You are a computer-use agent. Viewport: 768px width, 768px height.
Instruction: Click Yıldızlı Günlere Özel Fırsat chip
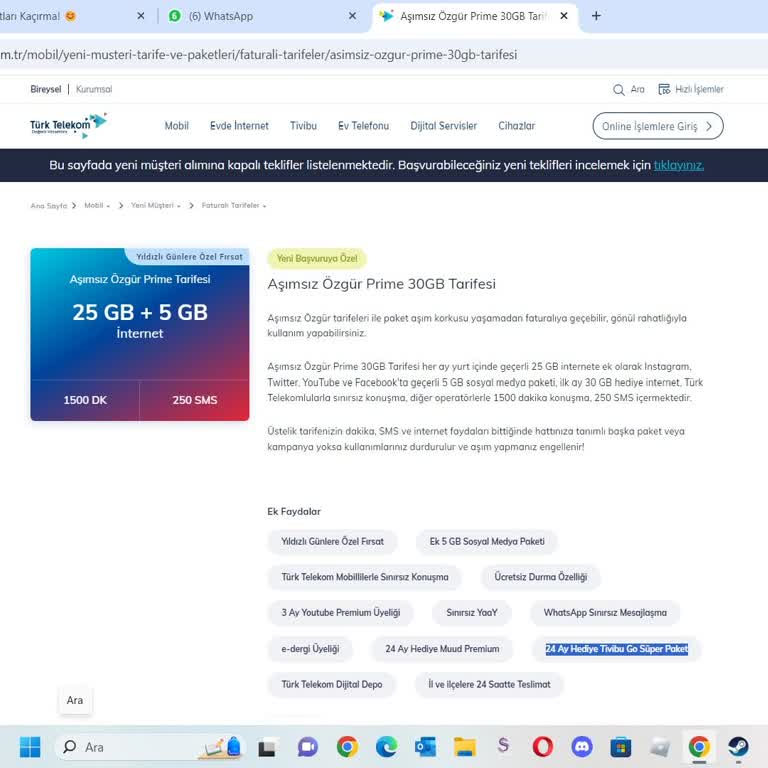click(x=332, y=542)
